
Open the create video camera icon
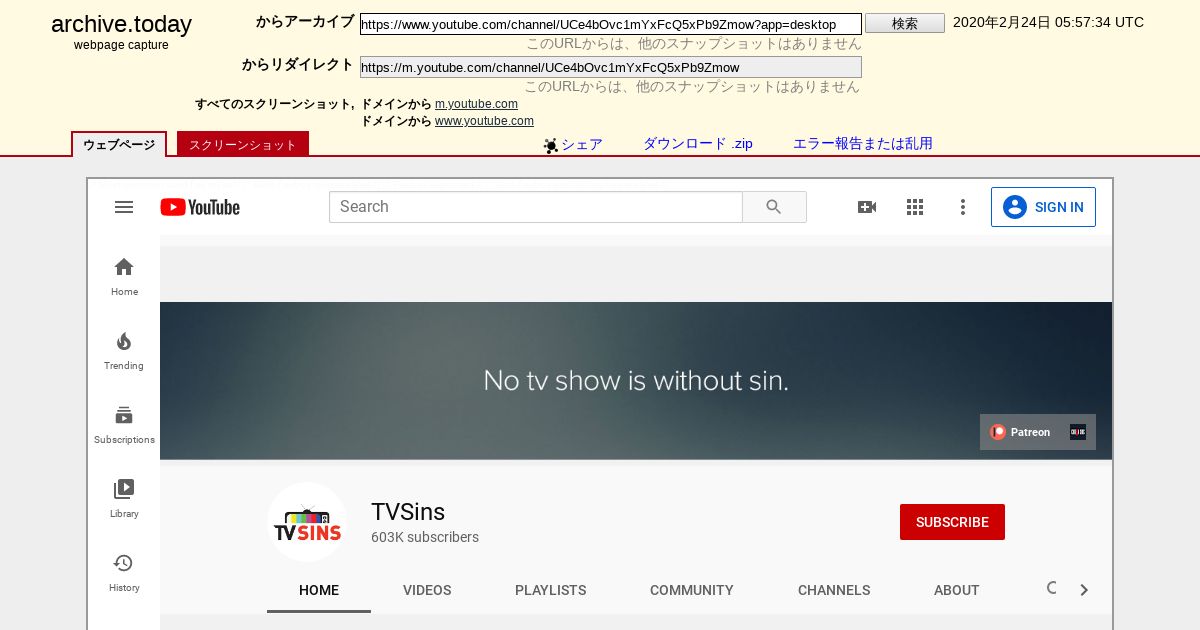(867, 207)
